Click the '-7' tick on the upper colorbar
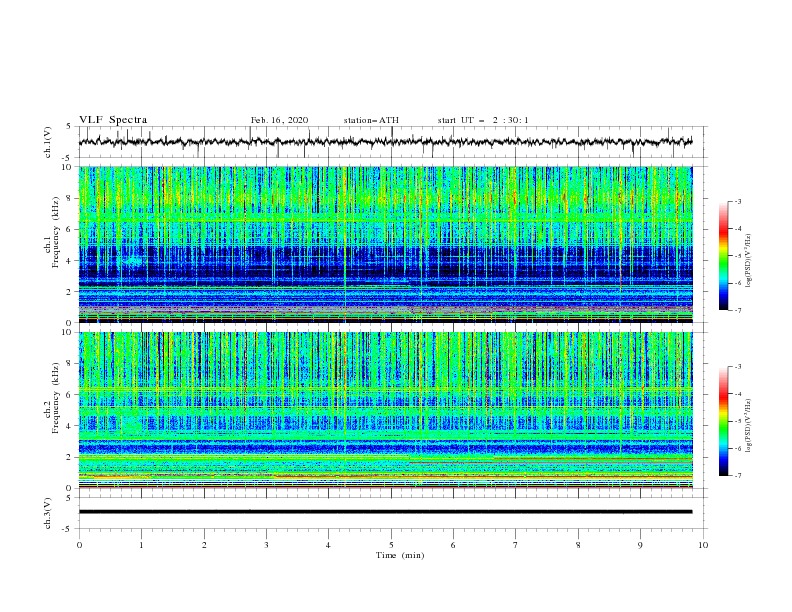Screen dimensions: 792x612 click(737, 310)
